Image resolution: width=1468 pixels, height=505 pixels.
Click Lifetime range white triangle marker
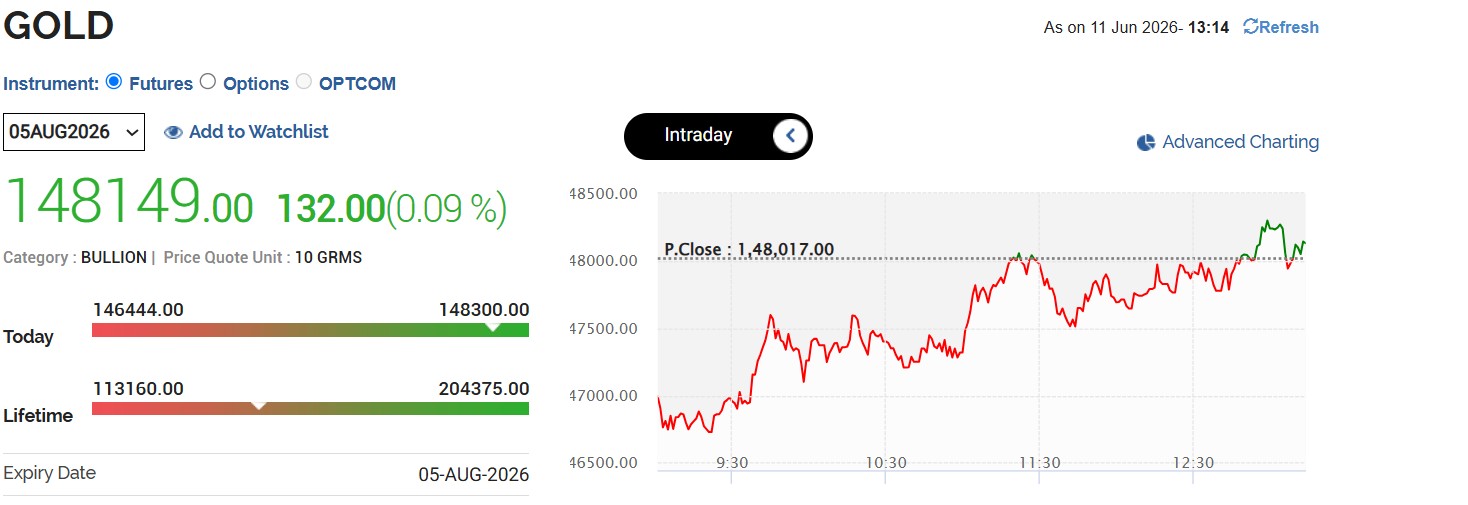[259, 405]
